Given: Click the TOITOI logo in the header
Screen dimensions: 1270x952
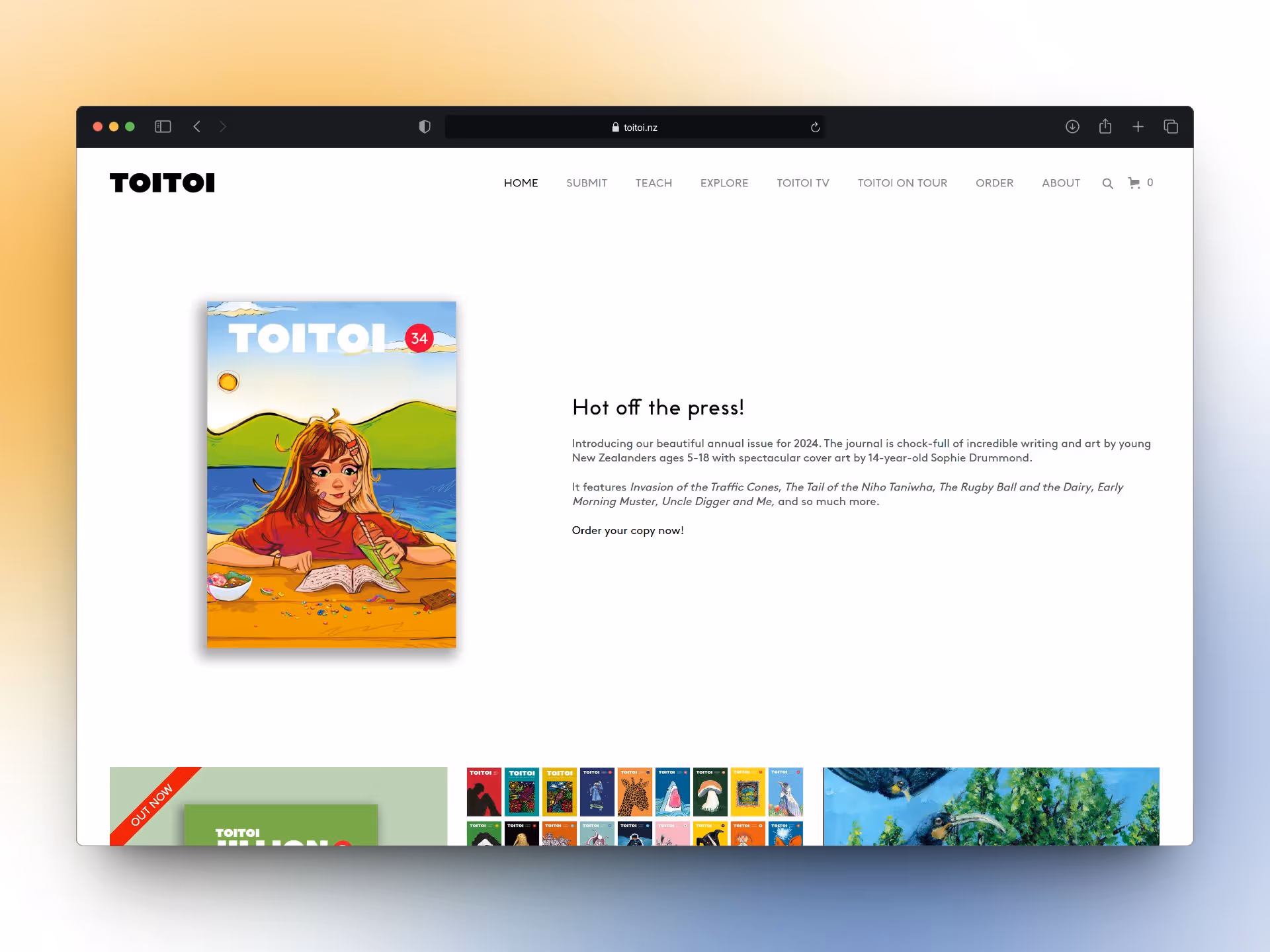Looking at the screenshot, I should [162, 183].
